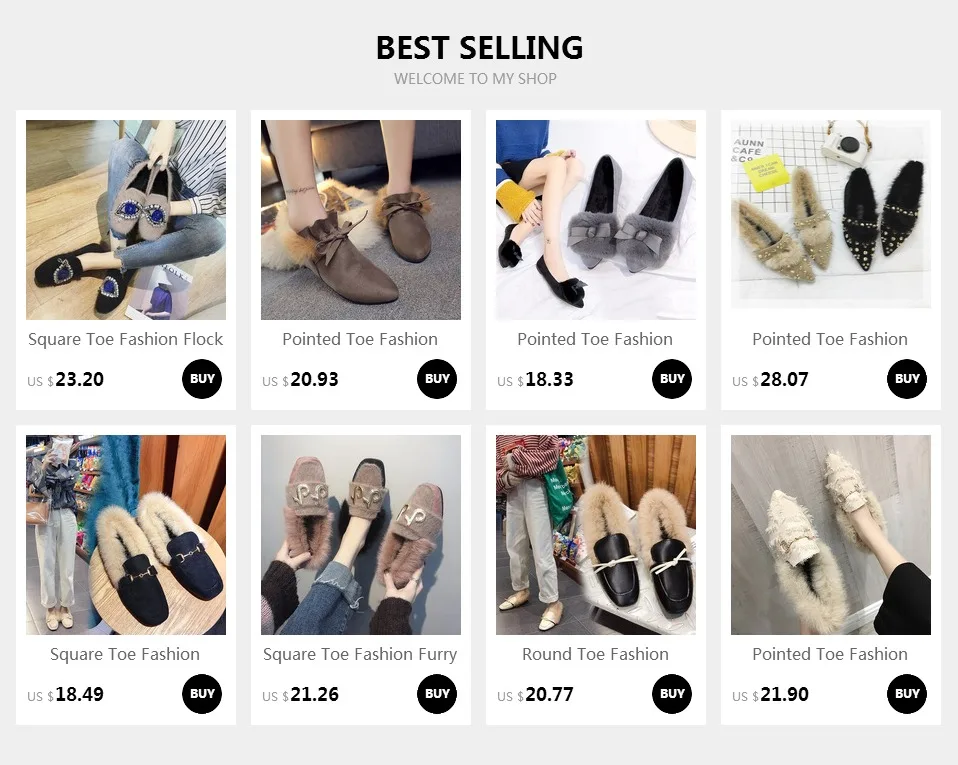Open navy fur-trim loafers photo
Image resolution: width=958 pixels, height=765 pixels.
tap(126, 535)
